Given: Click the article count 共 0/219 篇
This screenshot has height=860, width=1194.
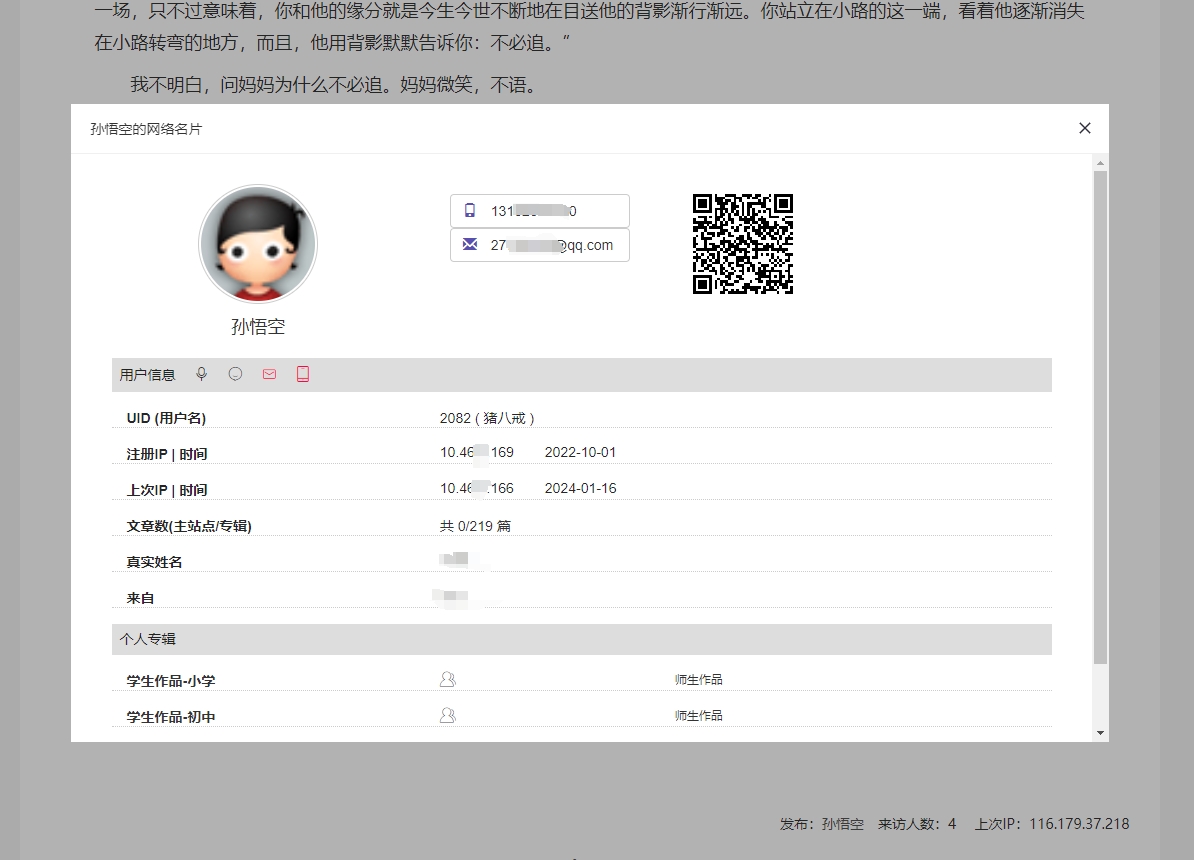Looking at the screenshot, I should click(x=475, y=526).
